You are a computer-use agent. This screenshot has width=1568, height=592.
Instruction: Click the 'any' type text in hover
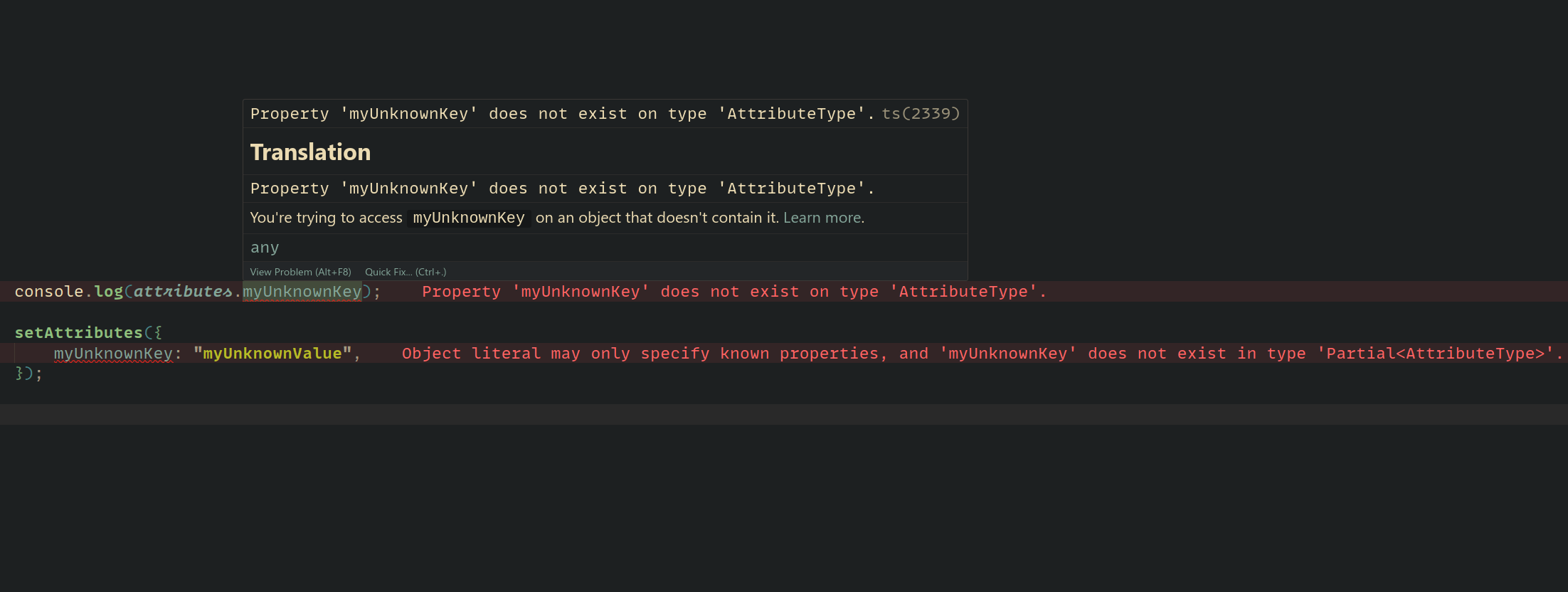tap(265, 248)
